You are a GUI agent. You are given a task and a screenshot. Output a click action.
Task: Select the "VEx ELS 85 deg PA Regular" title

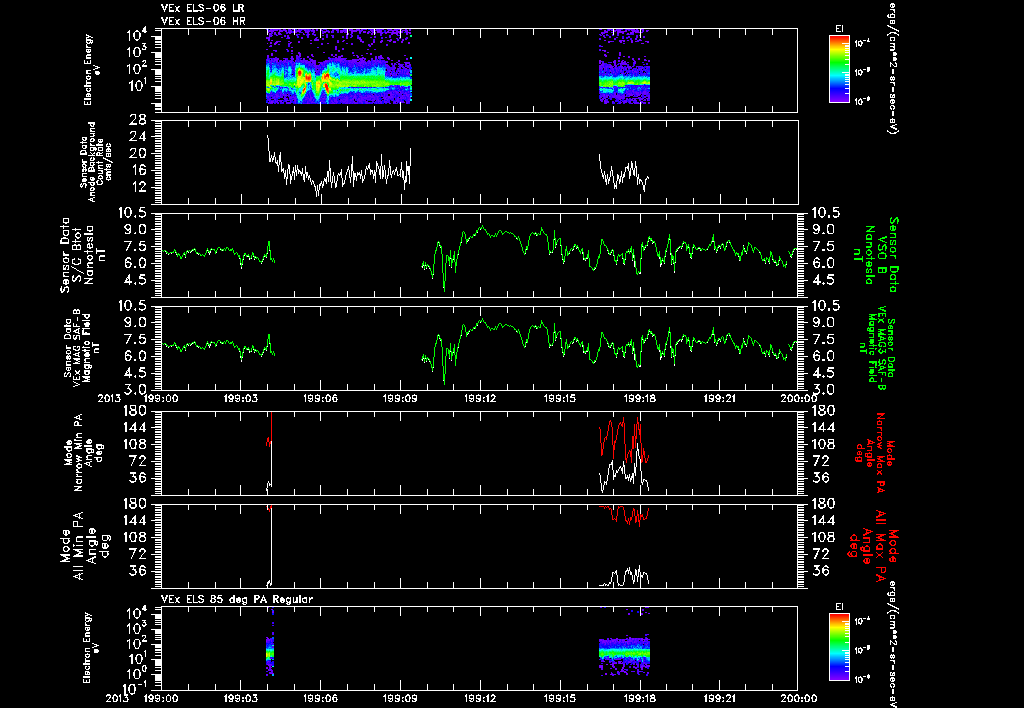pyautogui.click(x=237, y=599)
